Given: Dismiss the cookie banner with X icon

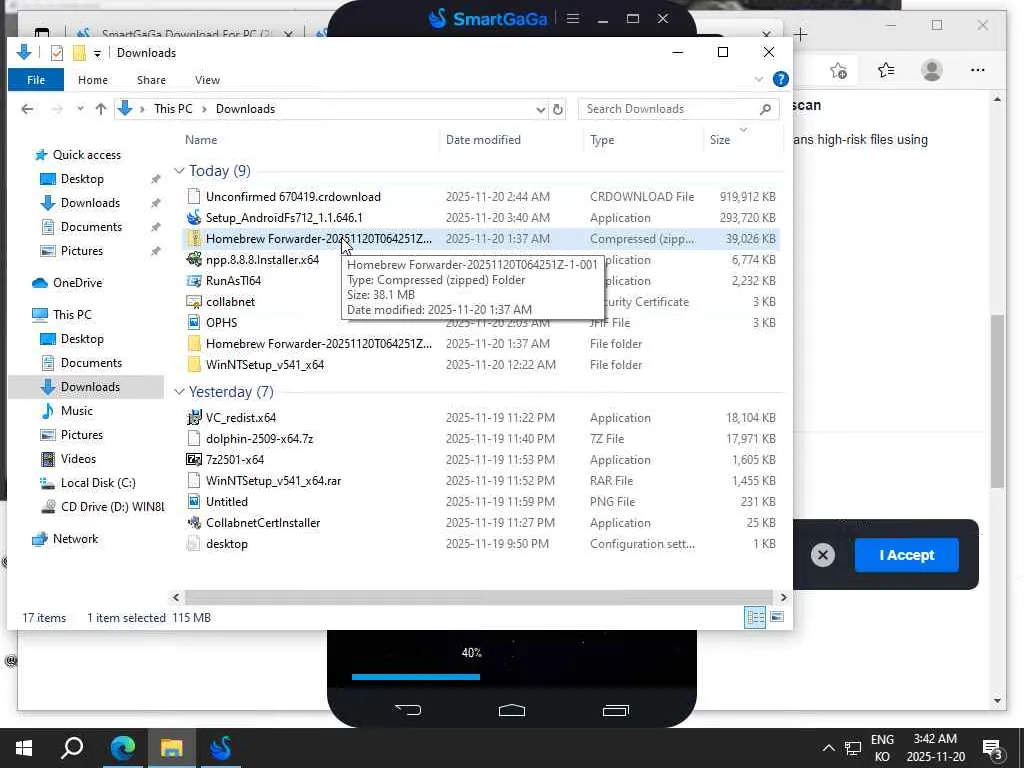Looking at the screenshot, I should (823, 555).
